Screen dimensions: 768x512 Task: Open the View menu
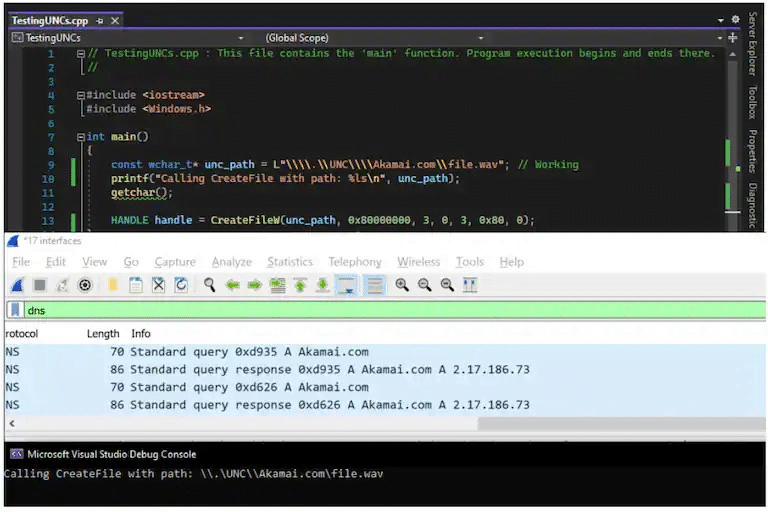tap(95, 262)
